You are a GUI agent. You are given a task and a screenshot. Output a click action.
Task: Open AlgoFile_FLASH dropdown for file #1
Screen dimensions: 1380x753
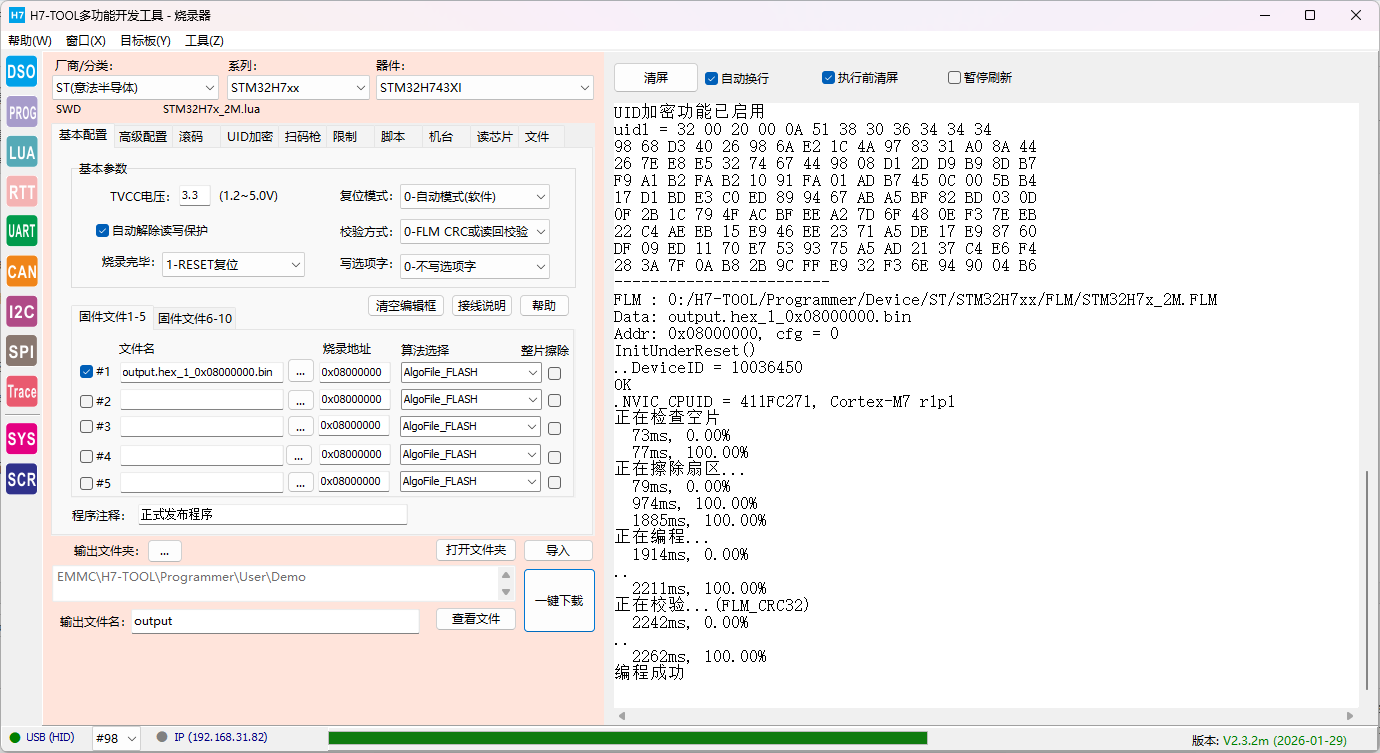coord(470,372)
